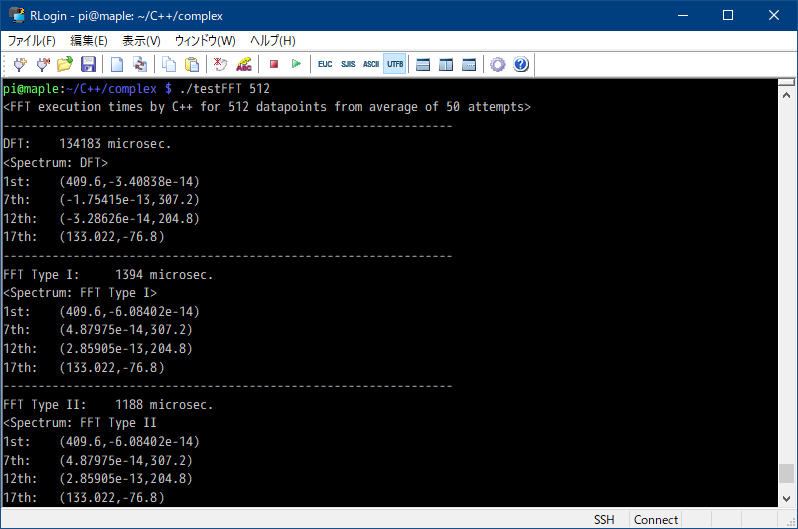This screenshot has height=529, width=798.
Task: Click the window resize grip in status bar
Action: pyautogui.click(x=791, y=522)
